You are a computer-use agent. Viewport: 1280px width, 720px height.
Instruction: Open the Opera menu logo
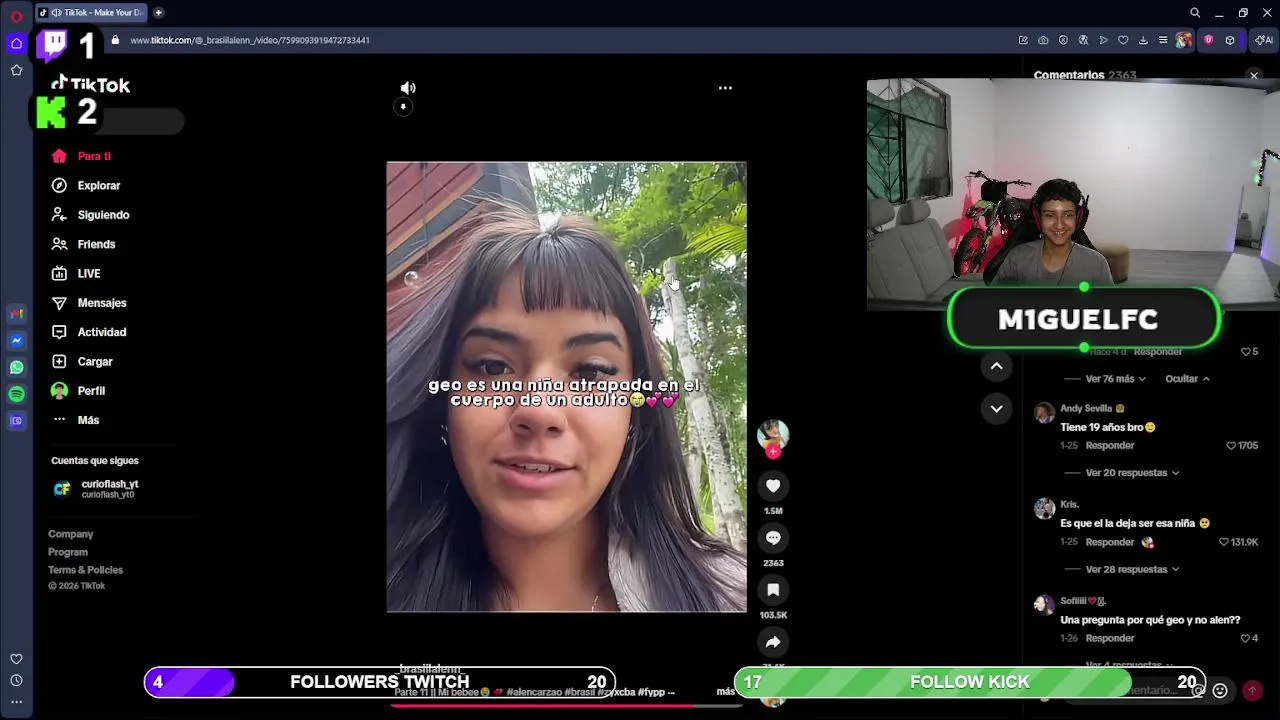(16, 14)
